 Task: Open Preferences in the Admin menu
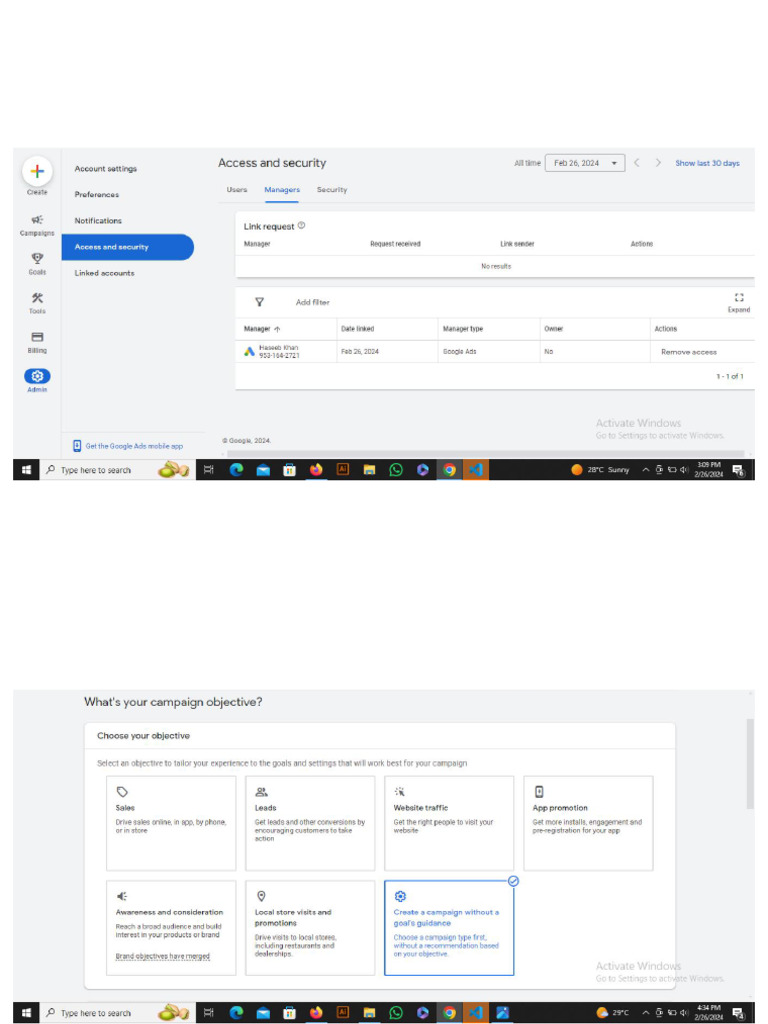tap(97, 195)
